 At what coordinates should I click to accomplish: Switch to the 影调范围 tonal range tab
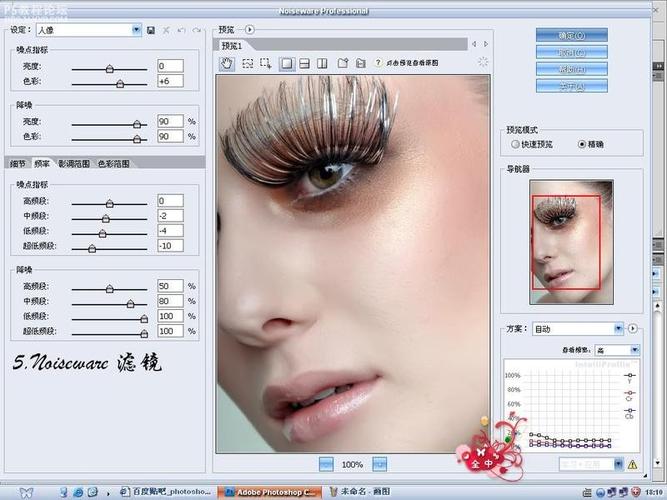(74, 164)
